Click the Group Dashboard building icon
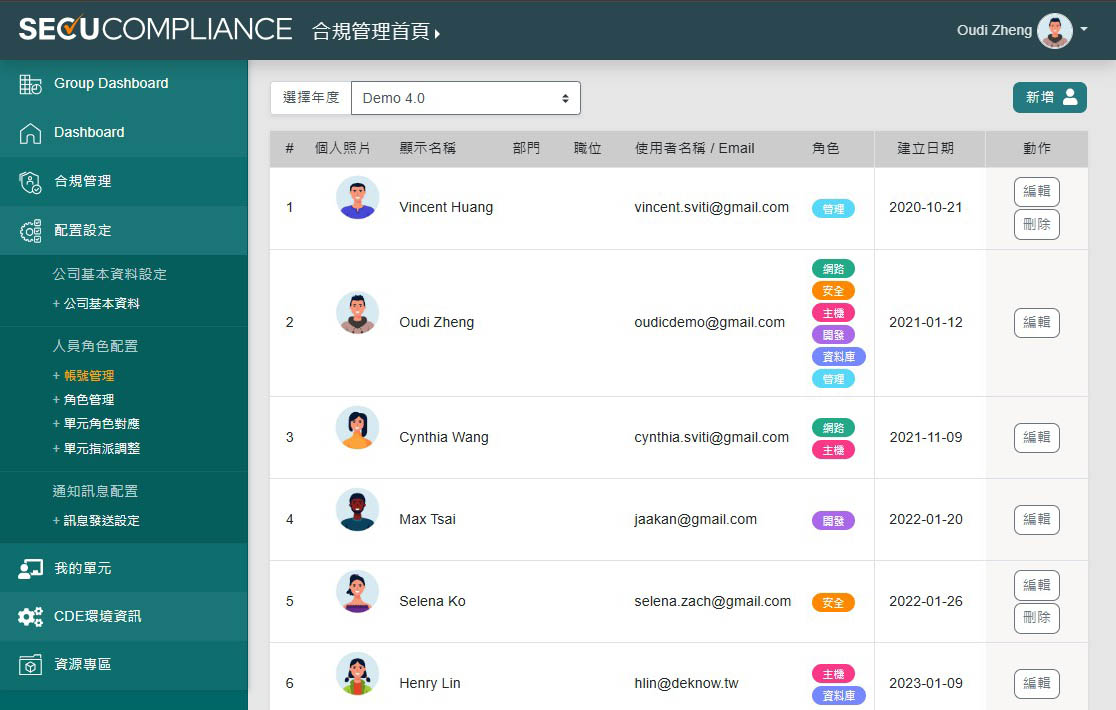 (x=30, y=84)
